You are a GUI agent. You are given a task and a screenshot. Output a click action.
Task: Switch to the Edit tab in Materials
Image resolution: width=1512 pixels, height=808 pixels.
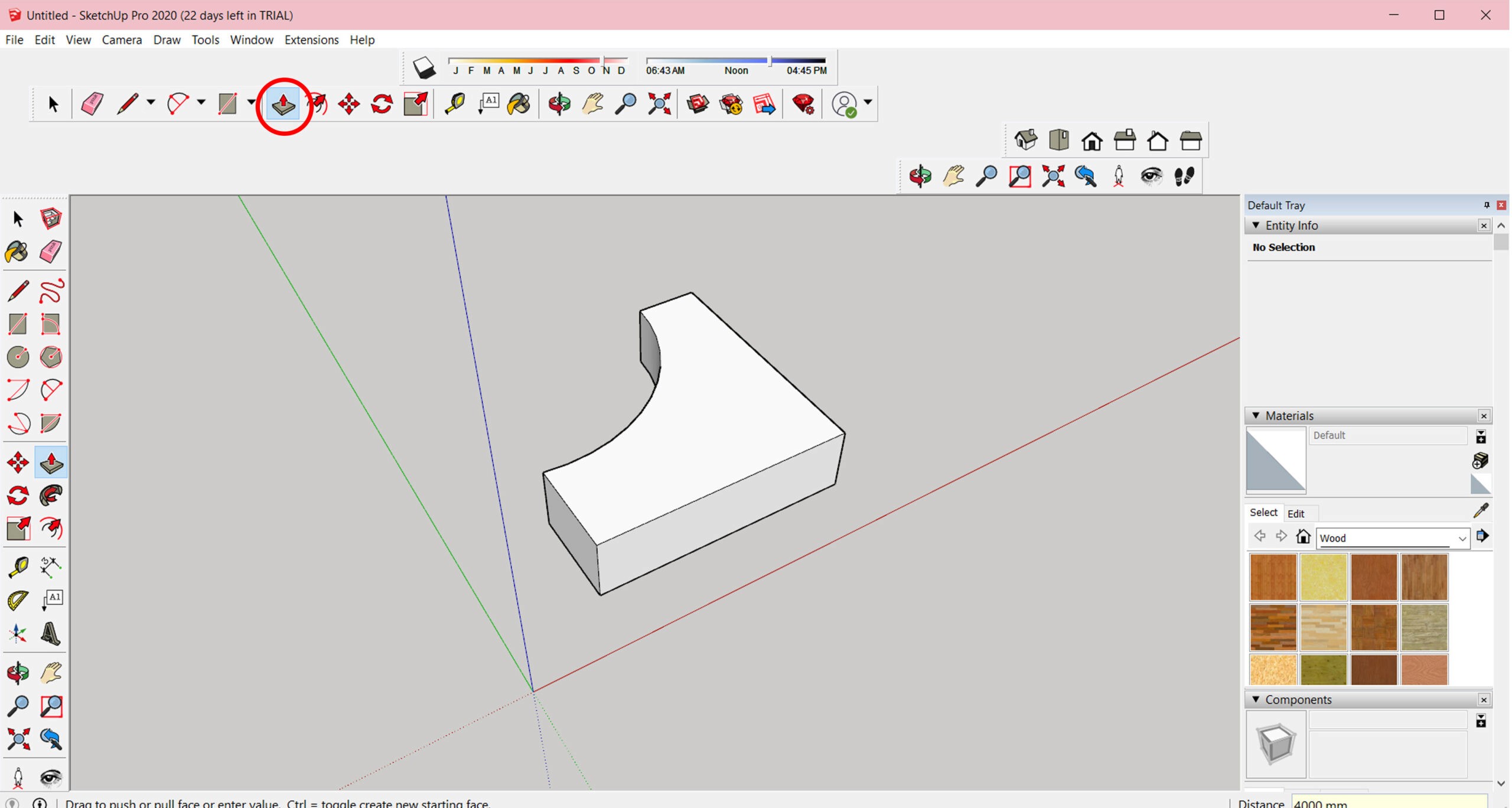coord(1295,513)
